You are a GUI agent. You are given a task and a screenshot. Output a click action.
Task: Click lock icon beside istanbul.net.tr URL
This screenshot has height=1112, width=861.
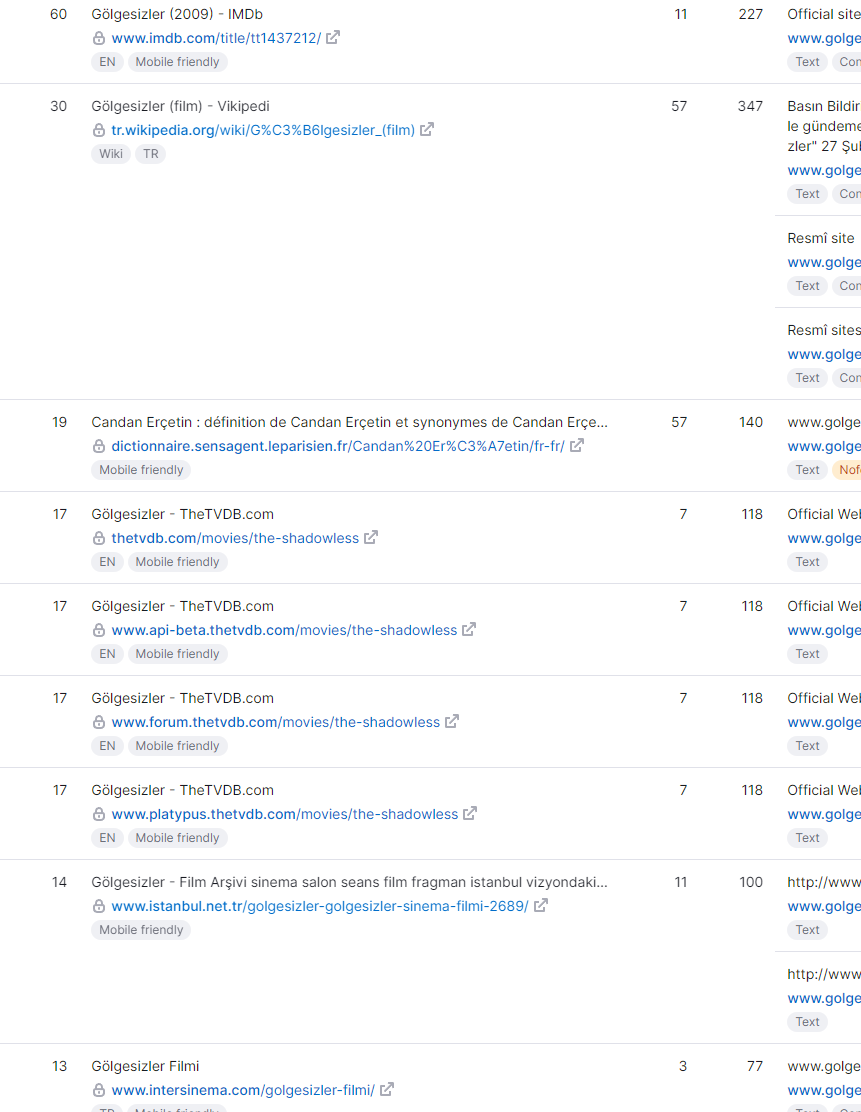(99, 906)
